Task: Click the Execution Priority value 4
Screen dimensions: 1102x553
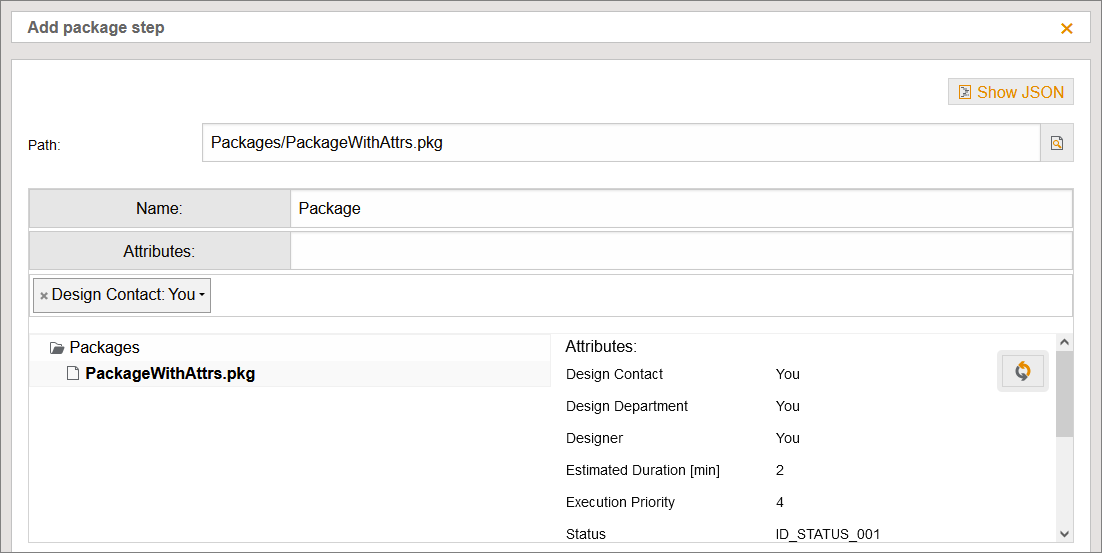Action: point(779,502)
